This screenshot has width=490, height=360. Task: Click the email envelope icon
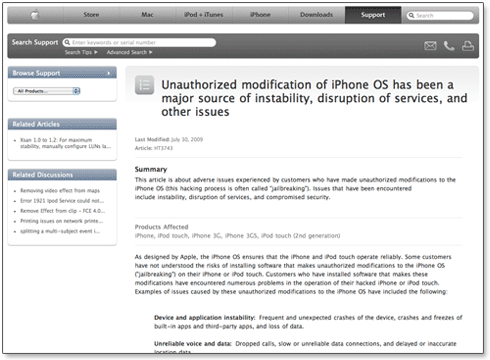click(x=430, y=46)
